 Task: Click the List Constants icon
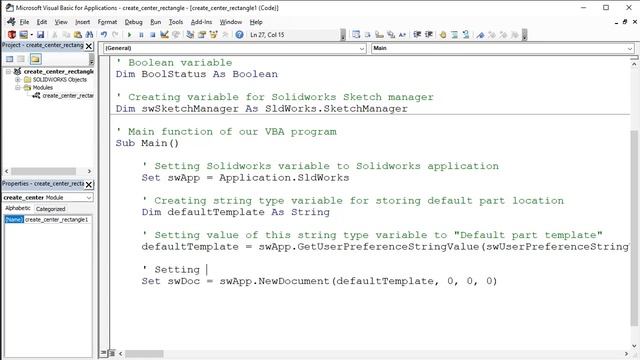point(367,35)
